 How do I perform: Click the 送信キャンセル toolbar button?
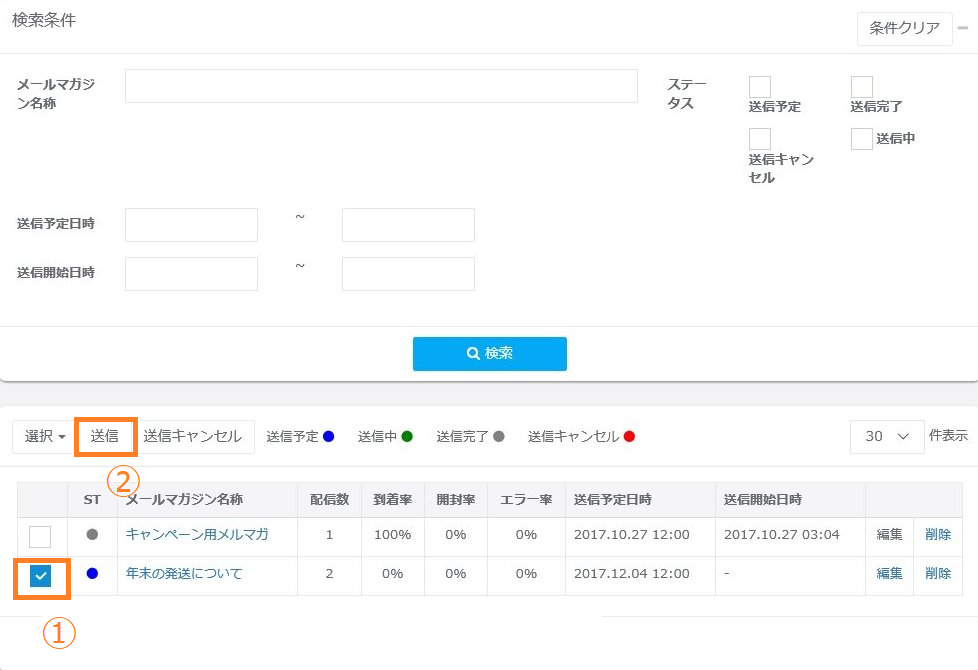tap(193, 437)
